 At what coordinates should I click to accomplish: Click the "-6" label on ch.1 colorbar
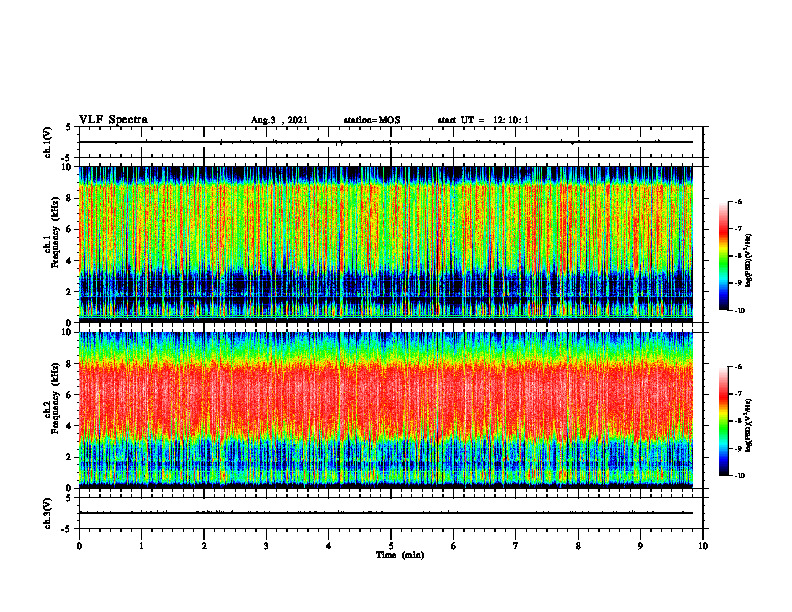(x=738, y=201)
